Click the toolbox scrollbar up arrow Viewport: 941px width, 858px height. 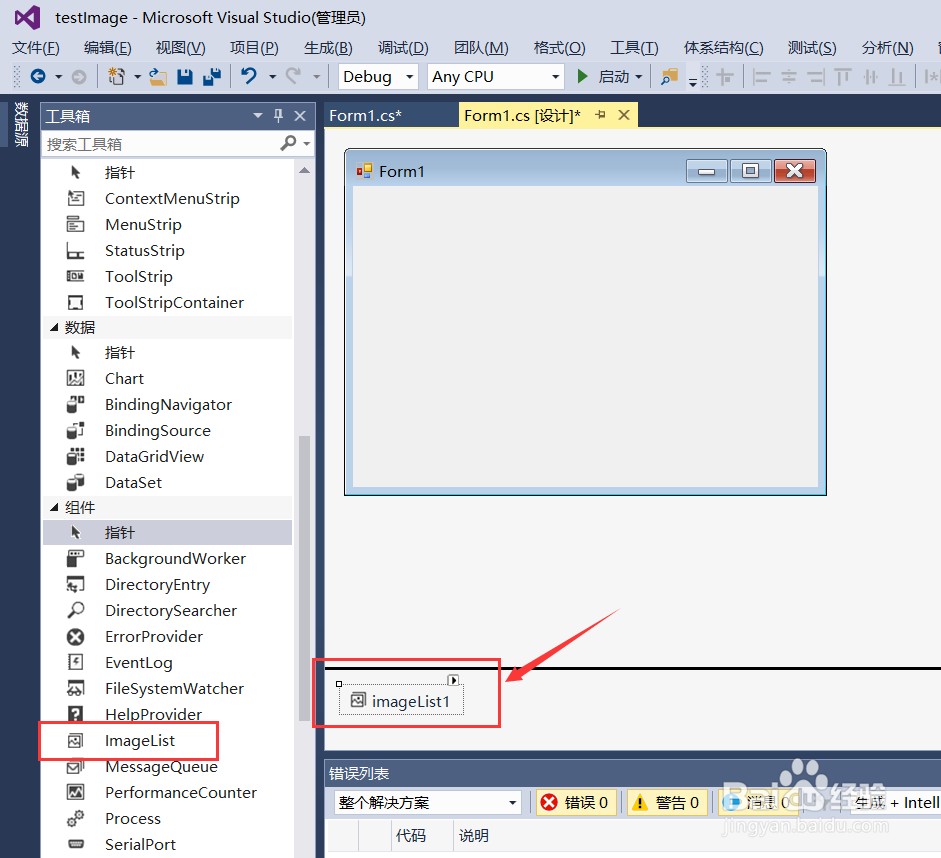[x=304, y=171]
